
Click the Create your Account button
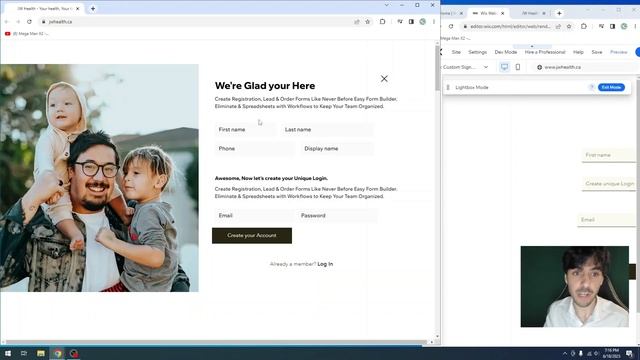click(x=252, y=236)
